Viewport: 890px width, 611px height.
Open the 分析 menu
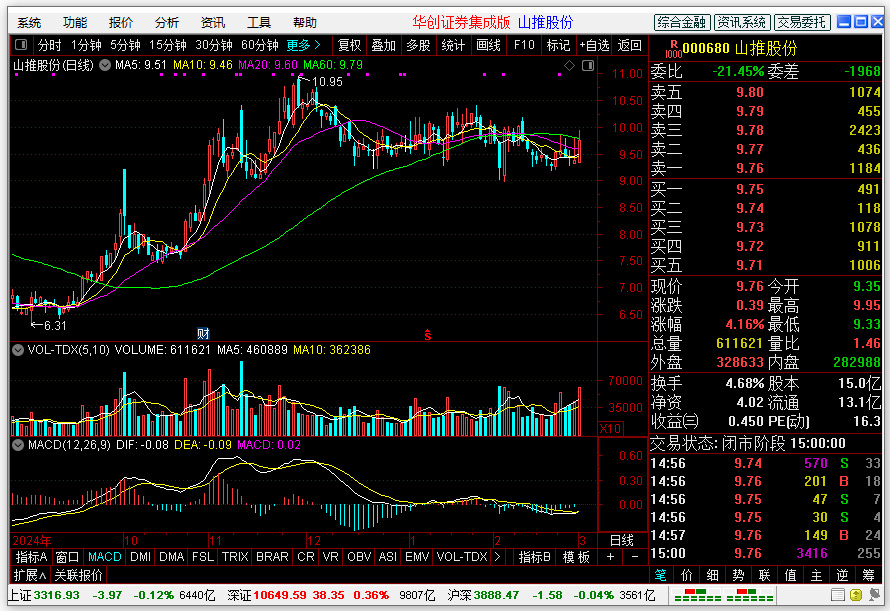pos(167,23)
